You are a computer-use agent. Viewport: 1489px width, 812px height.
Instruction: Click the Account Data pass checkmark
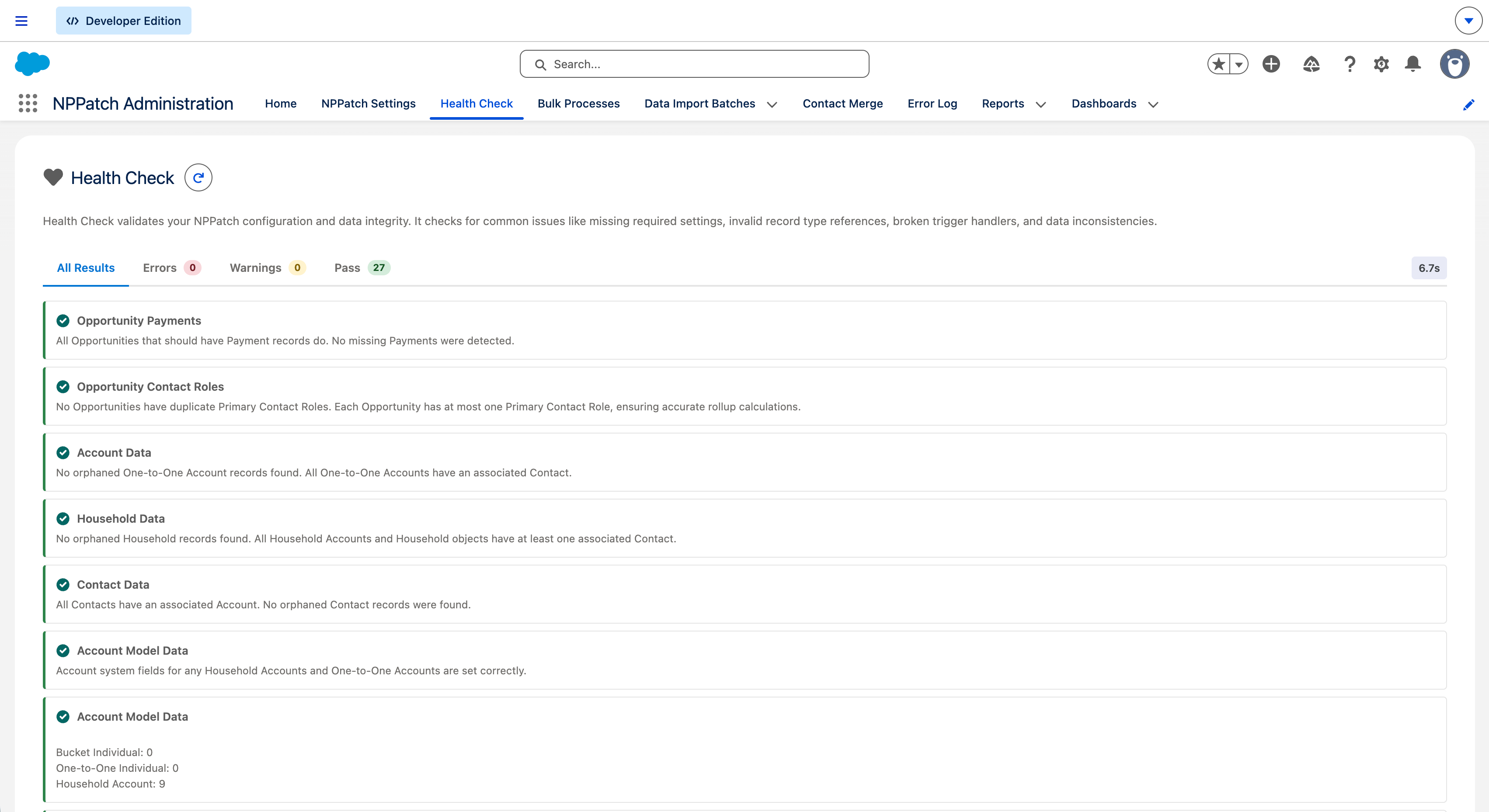click(63, 452)
